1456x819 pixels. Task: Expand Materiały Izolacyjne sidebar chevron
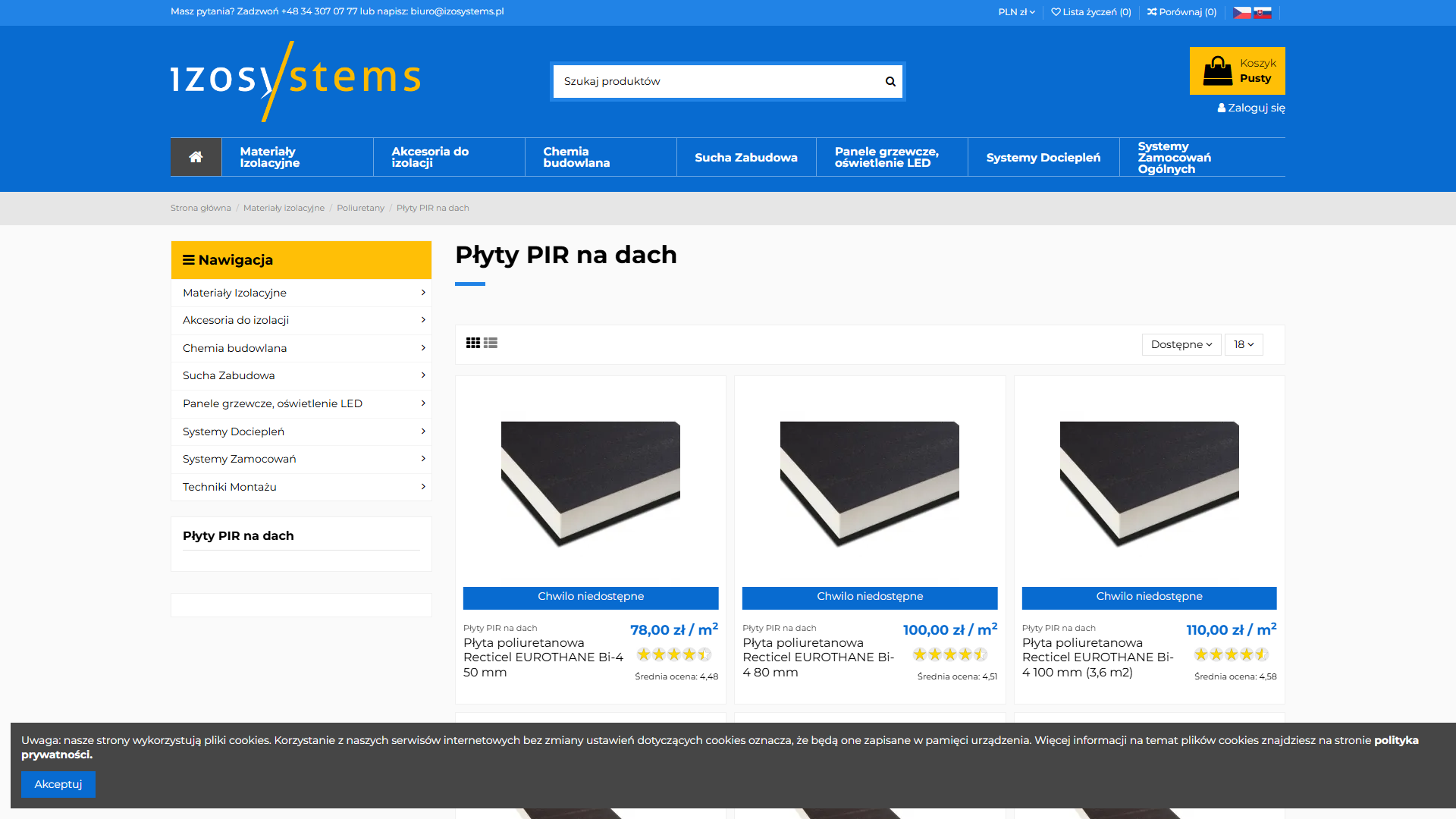(423, 293)
